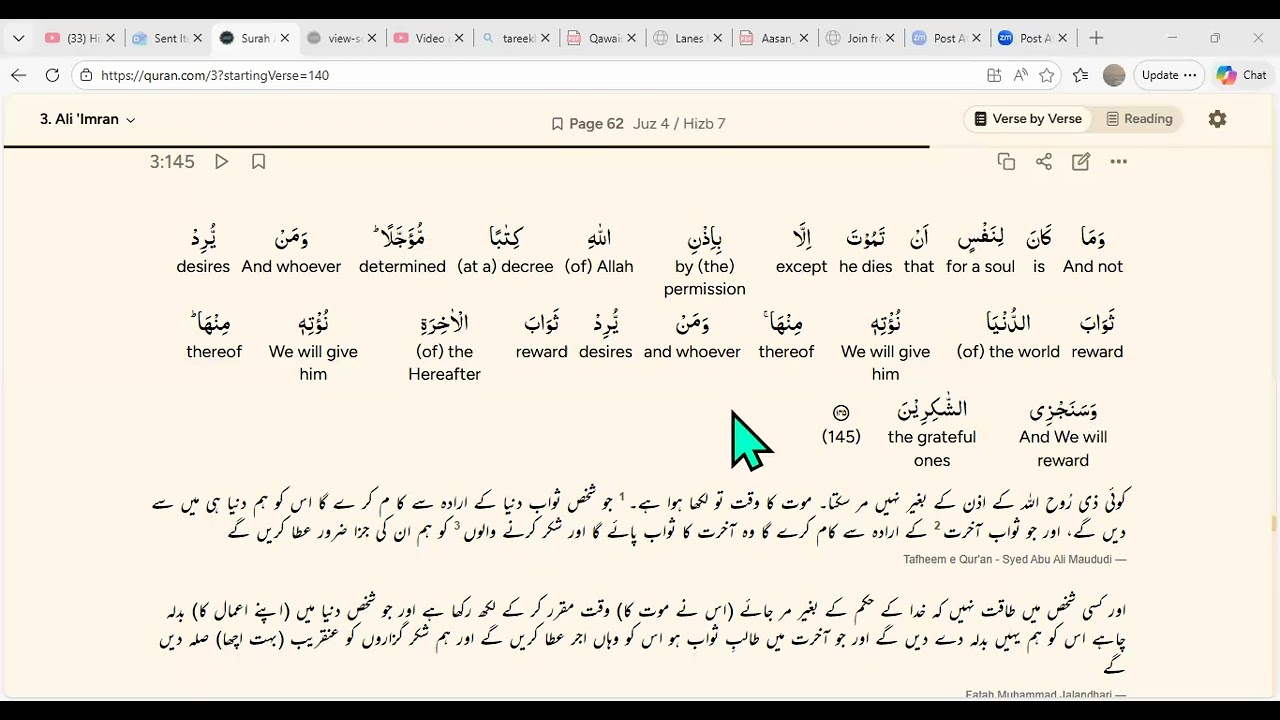This screenshot has width=1280, height=720.
Task: Open browser favorites list
Action: click(1081, 75)
